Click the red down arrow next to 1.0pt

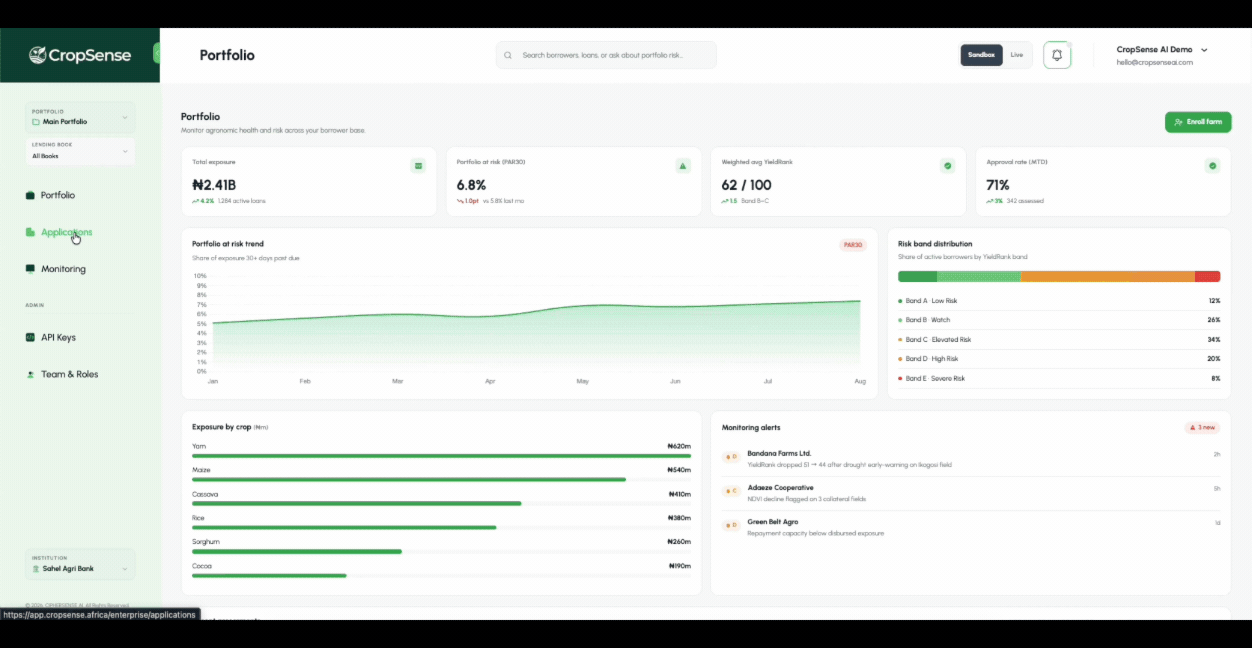[460, 201]
